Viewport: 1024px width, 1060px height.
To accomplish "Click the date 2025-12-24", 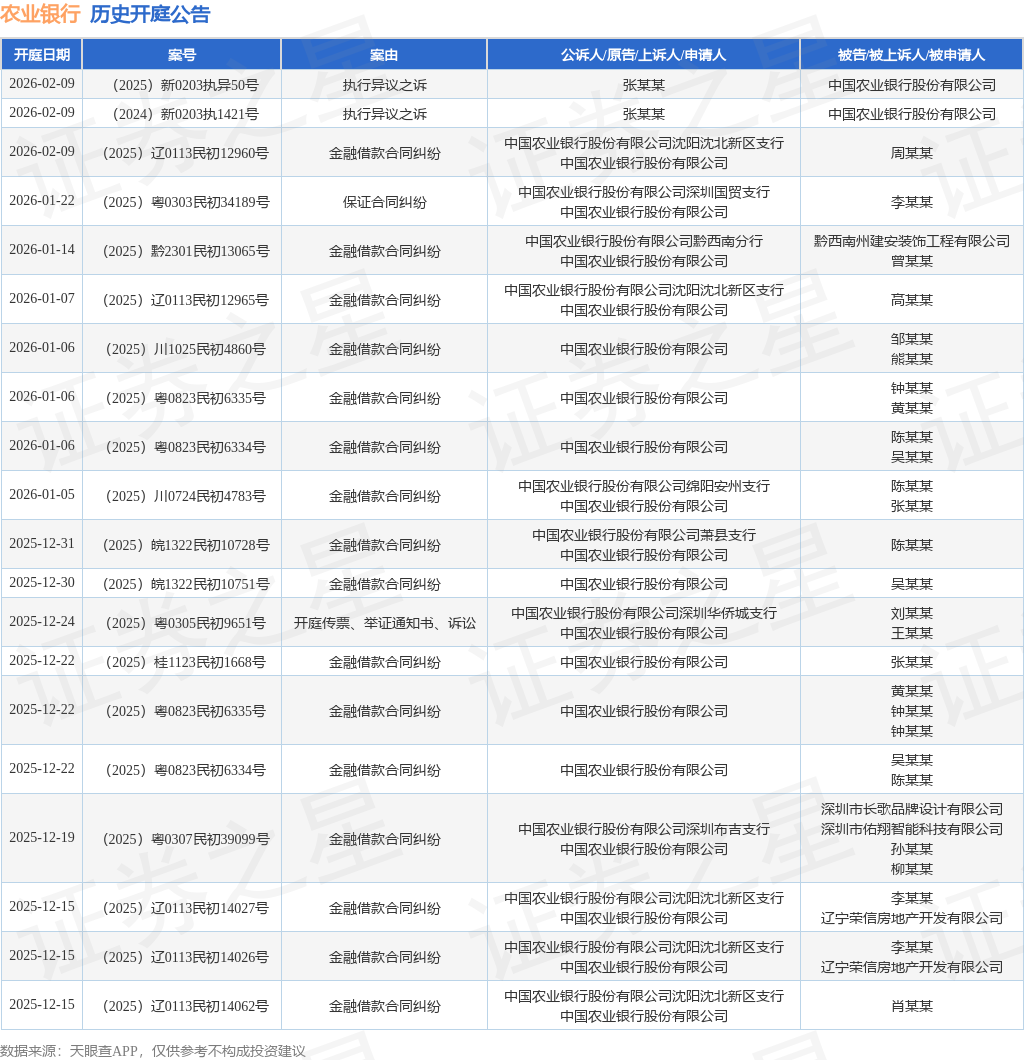I will [42, 621].
